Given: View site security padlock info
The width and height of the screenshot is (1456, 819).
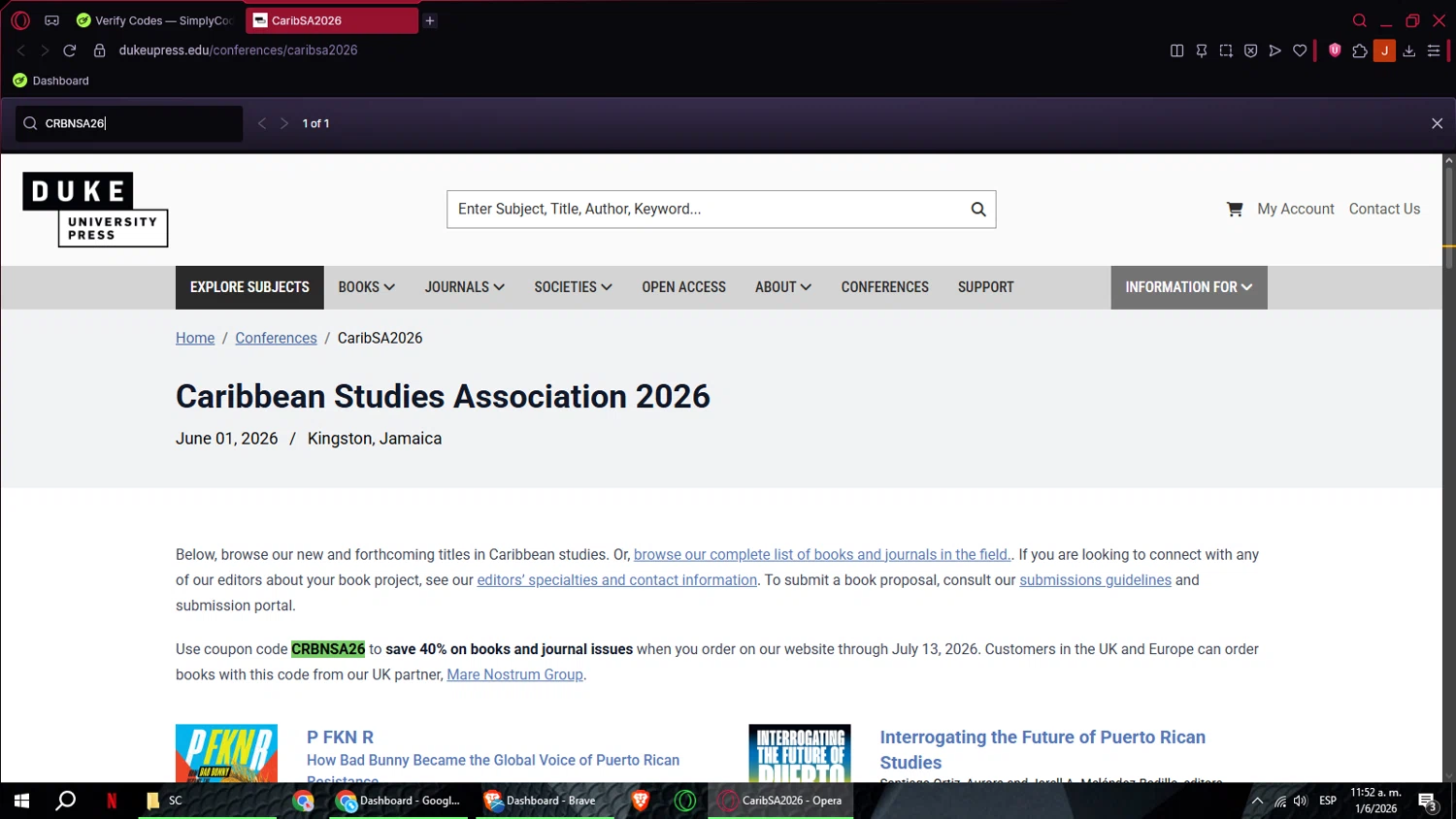Looking at the screenshot, I should pyautogui.click(x=99, y=50).
